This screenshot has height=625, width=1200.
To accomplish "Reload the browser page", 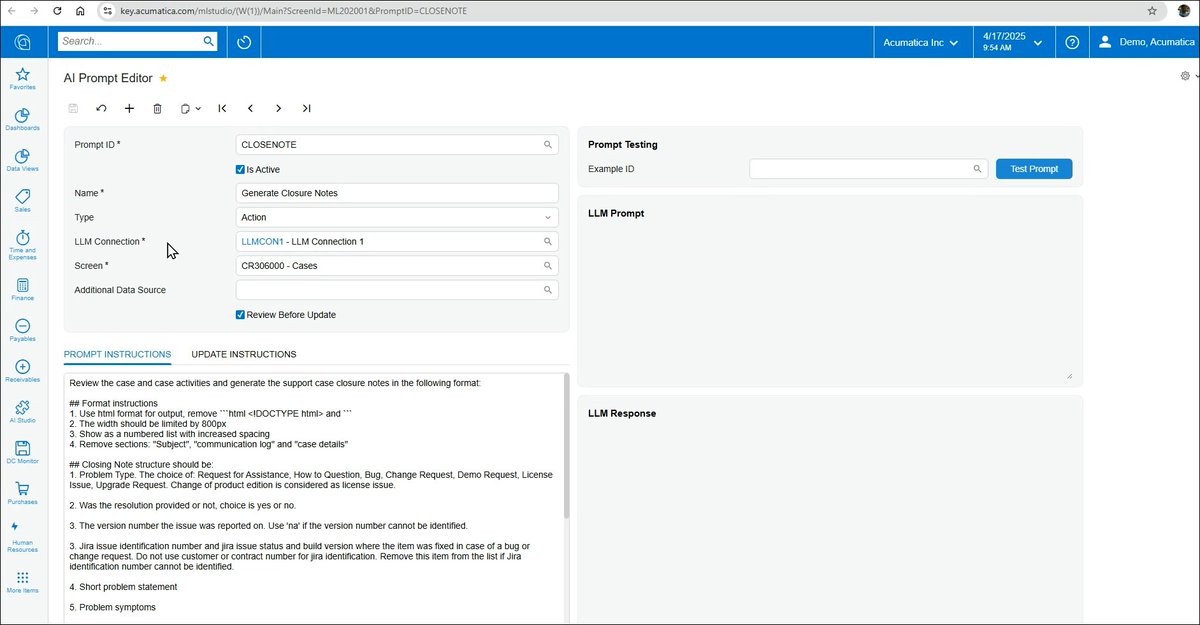I will click(57, 11).
